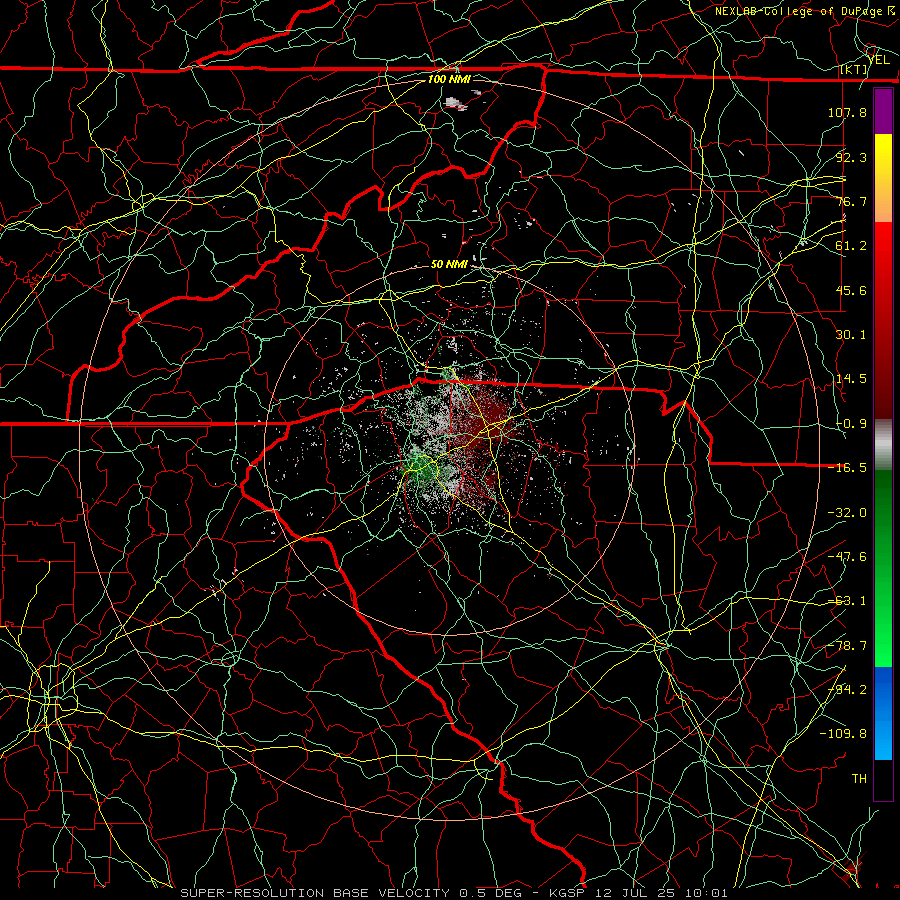The height and width of the screenshot is (900, 900).
Task: Click the '50 NMI' range ring label
Action: point(449,264)
